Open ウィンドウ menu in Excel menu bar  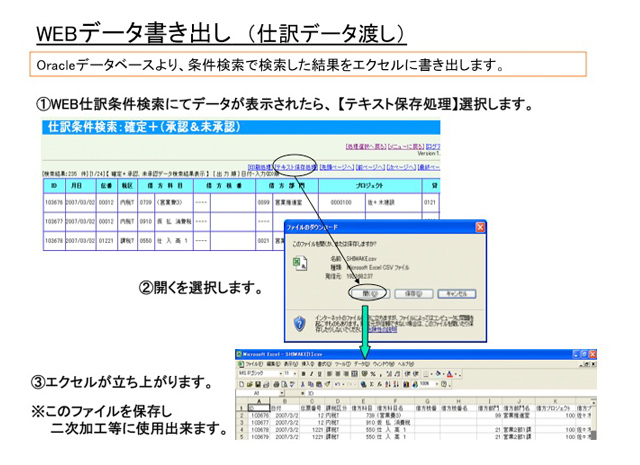[x=383, y=365]
